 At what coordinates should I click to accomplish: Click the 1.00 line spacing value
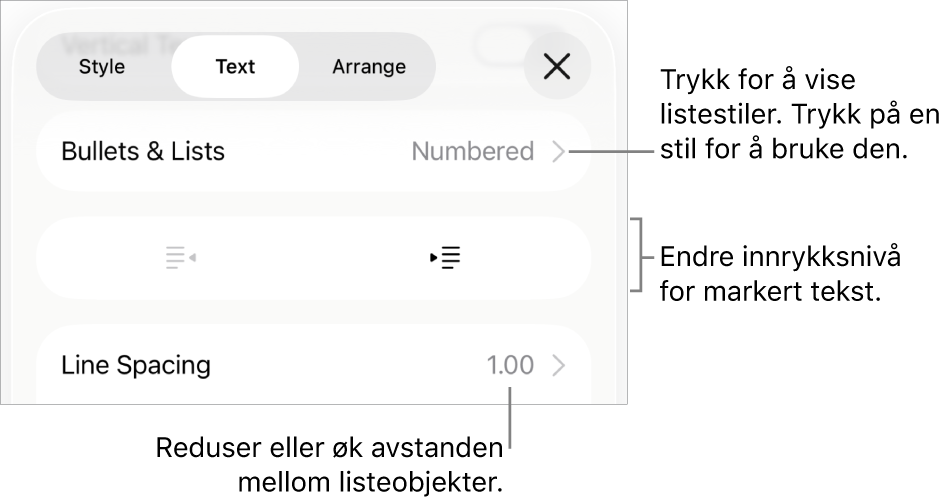510,366
